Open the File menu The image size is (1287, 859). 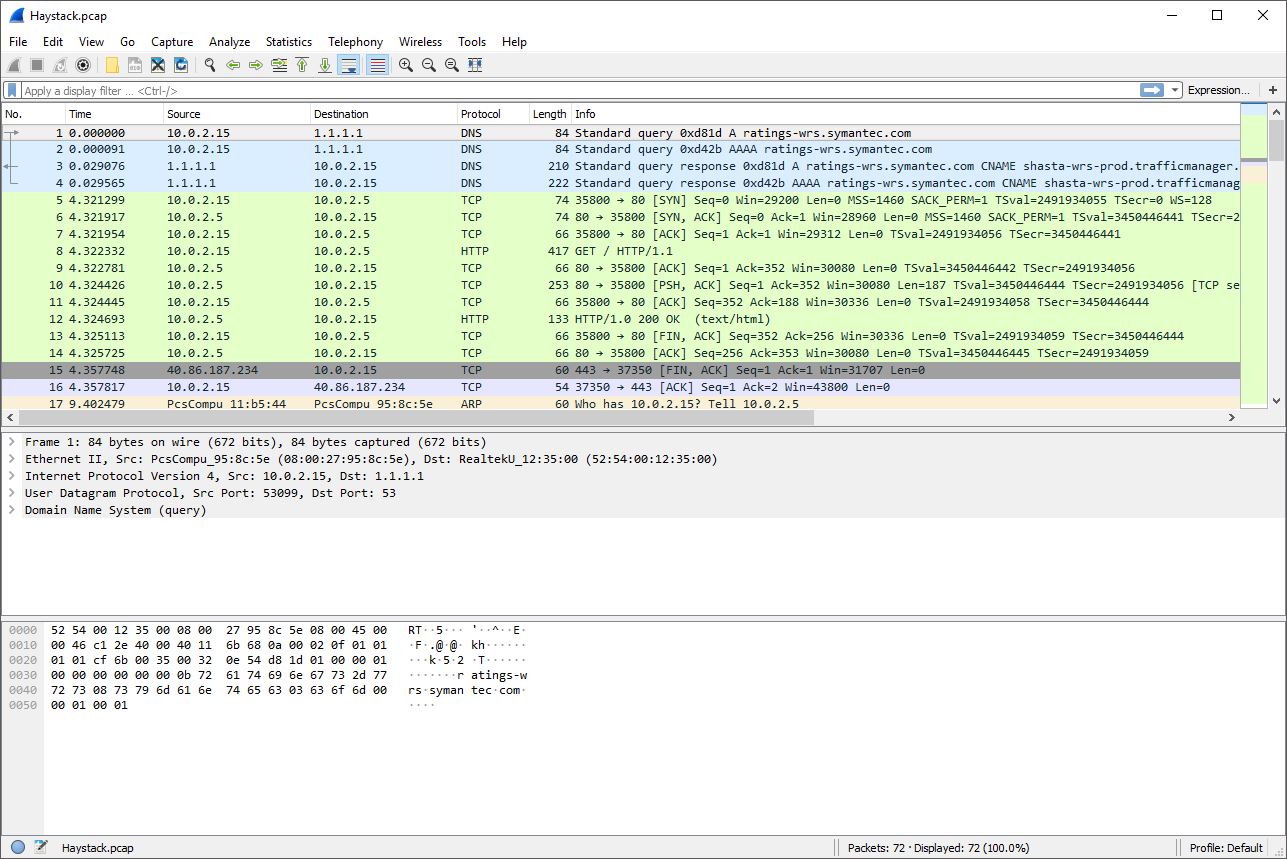pos(18,42)
